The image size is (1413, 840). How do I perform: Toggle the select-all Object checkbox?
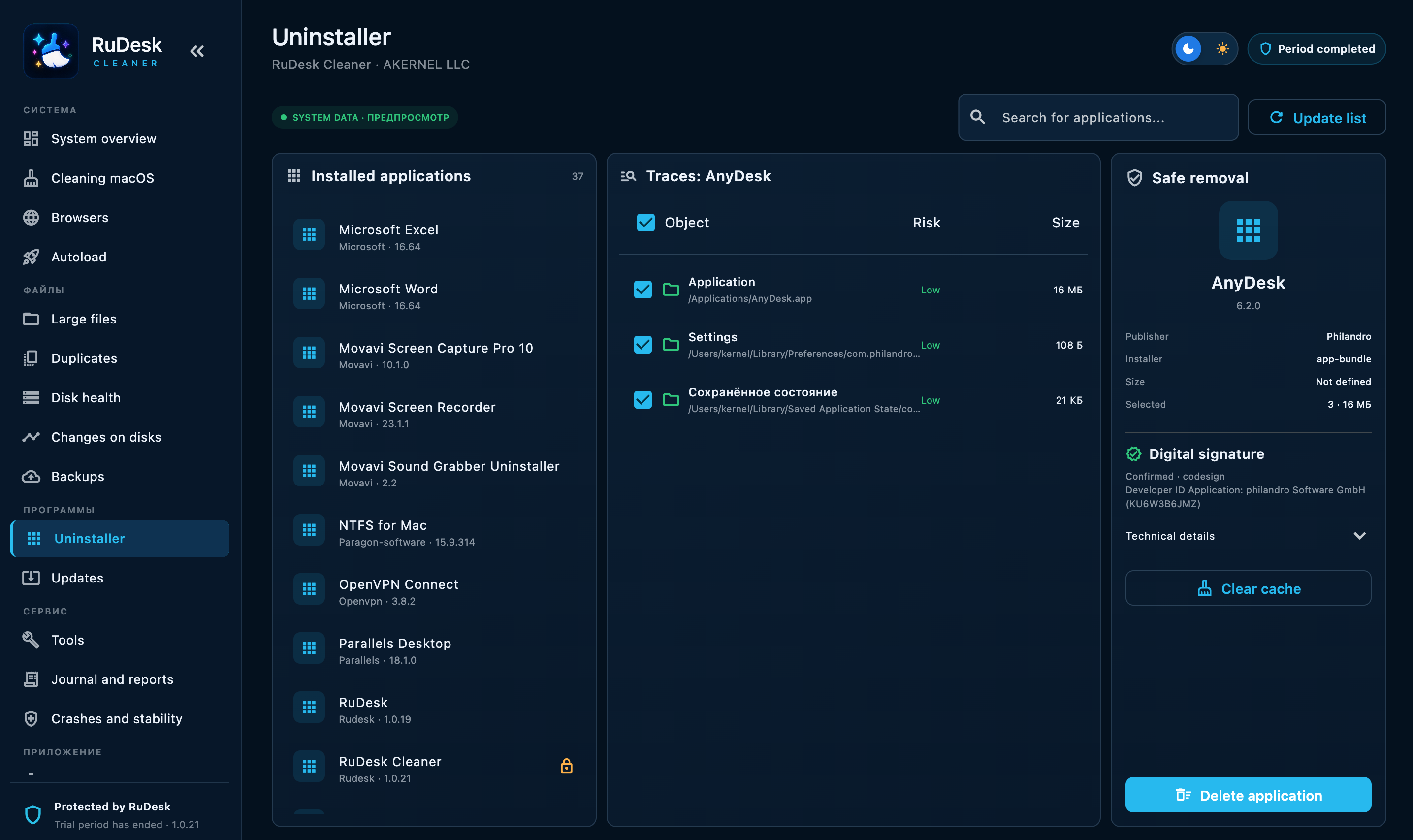point(645,223)
